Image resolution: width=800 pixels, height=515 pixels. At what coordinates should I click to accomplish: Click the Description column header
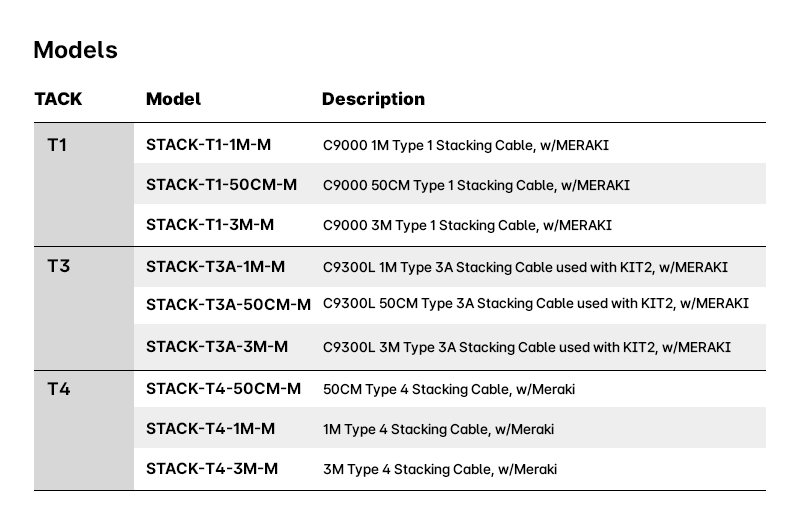373,99
